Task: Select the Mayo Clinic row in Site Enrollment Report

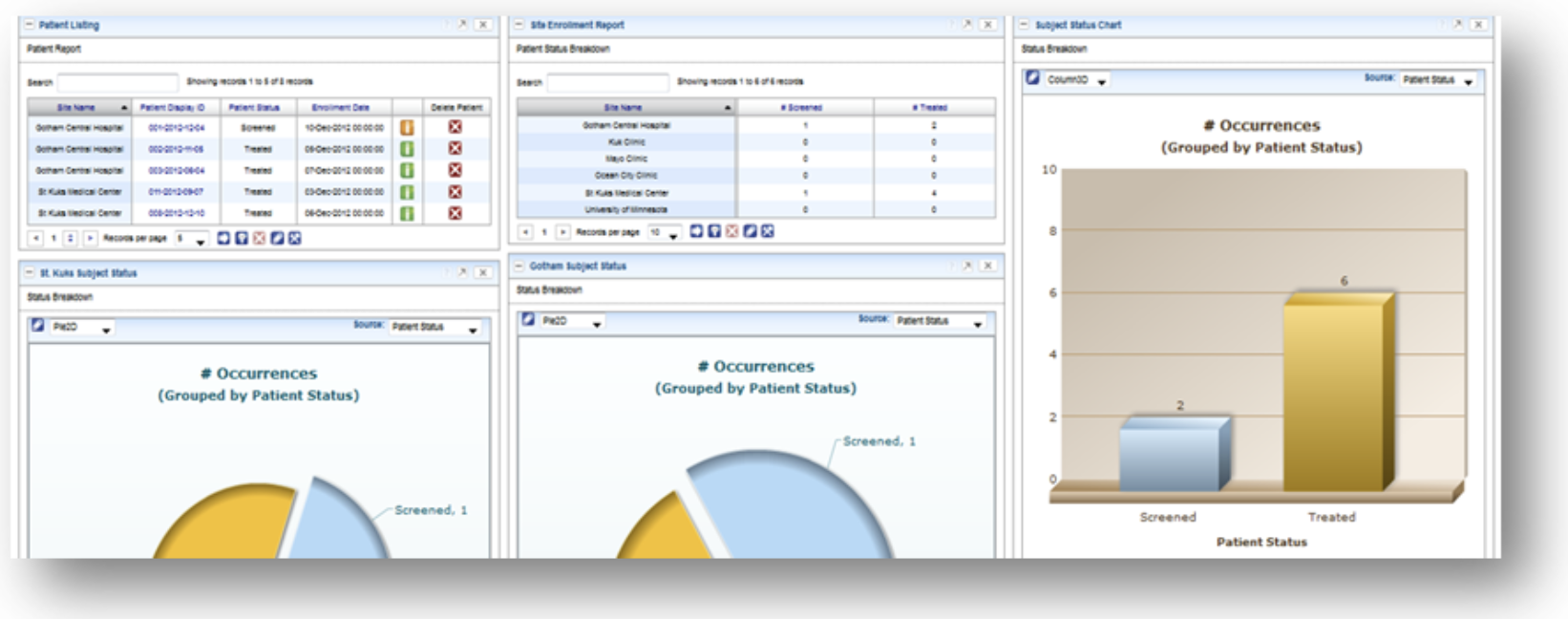Action: point(756,159)
